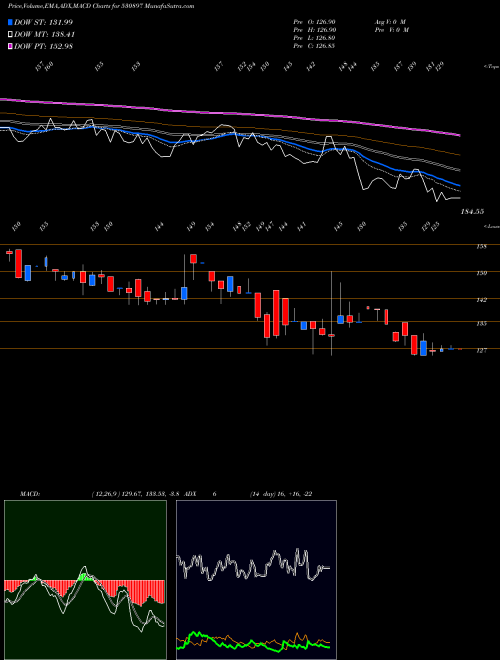Click the 'Pre C: 126.85' value
Viewport: 500px width, 660px height.
click(x=314, y=46)
